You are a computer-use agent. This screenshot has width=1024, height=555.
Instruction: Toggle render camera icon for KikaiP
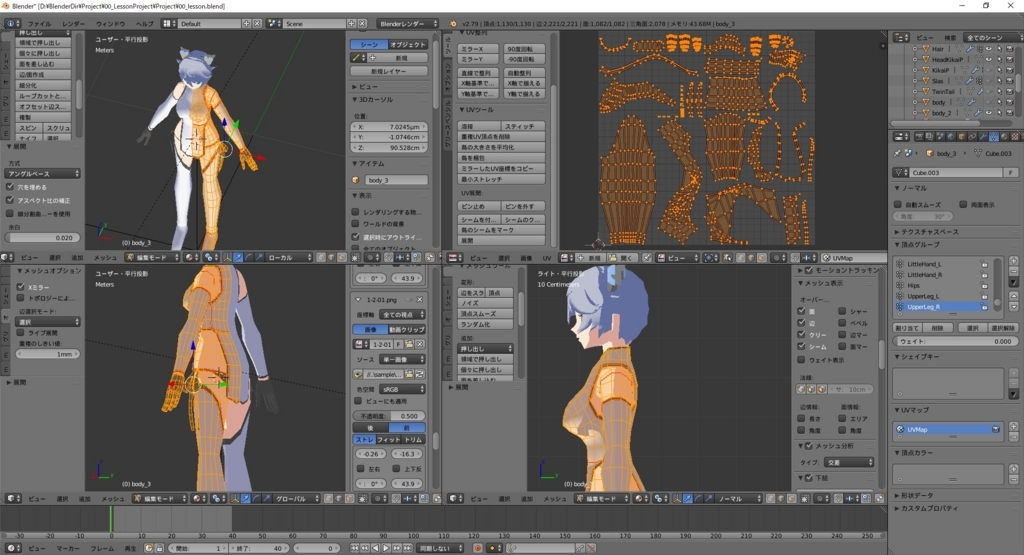1010,70
